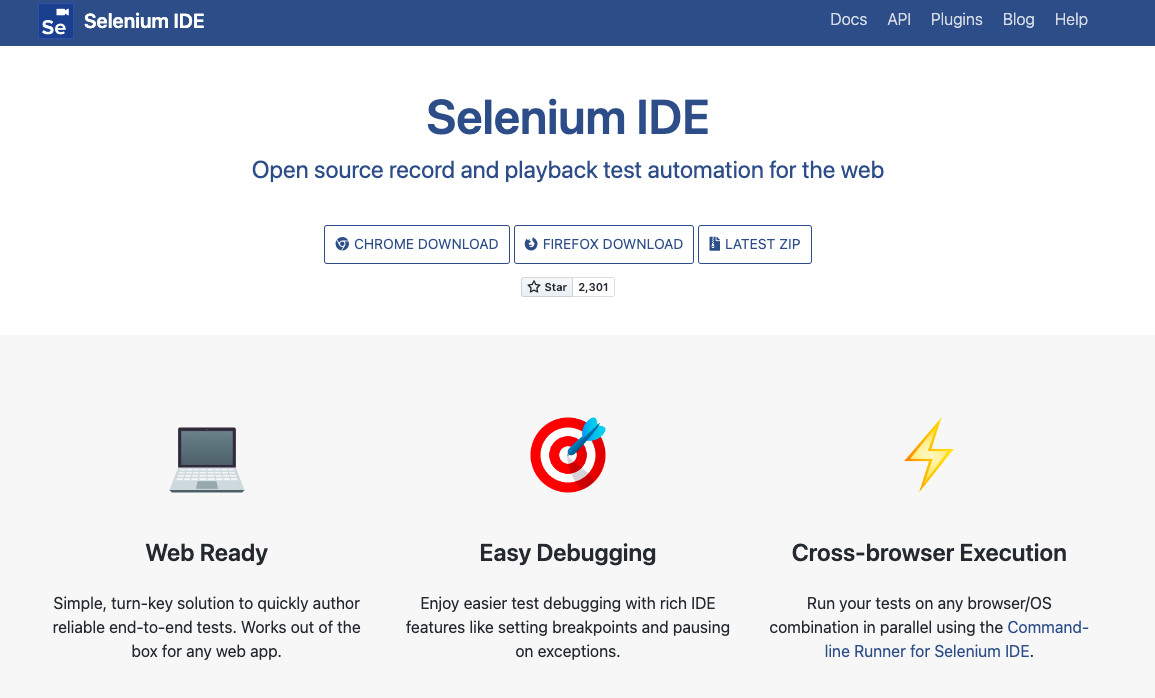Click the Cross-browser Execution heading

(929, 553)
